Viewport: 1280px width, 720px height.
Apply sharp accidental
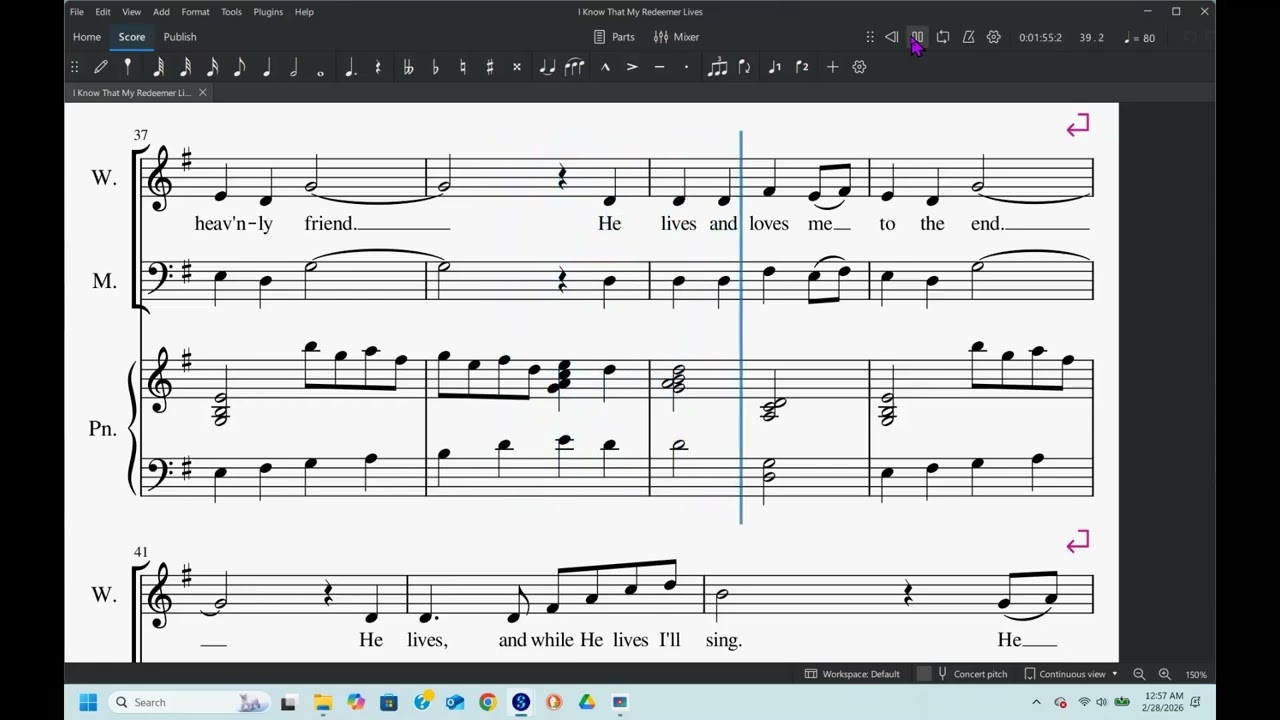[490, 67]
